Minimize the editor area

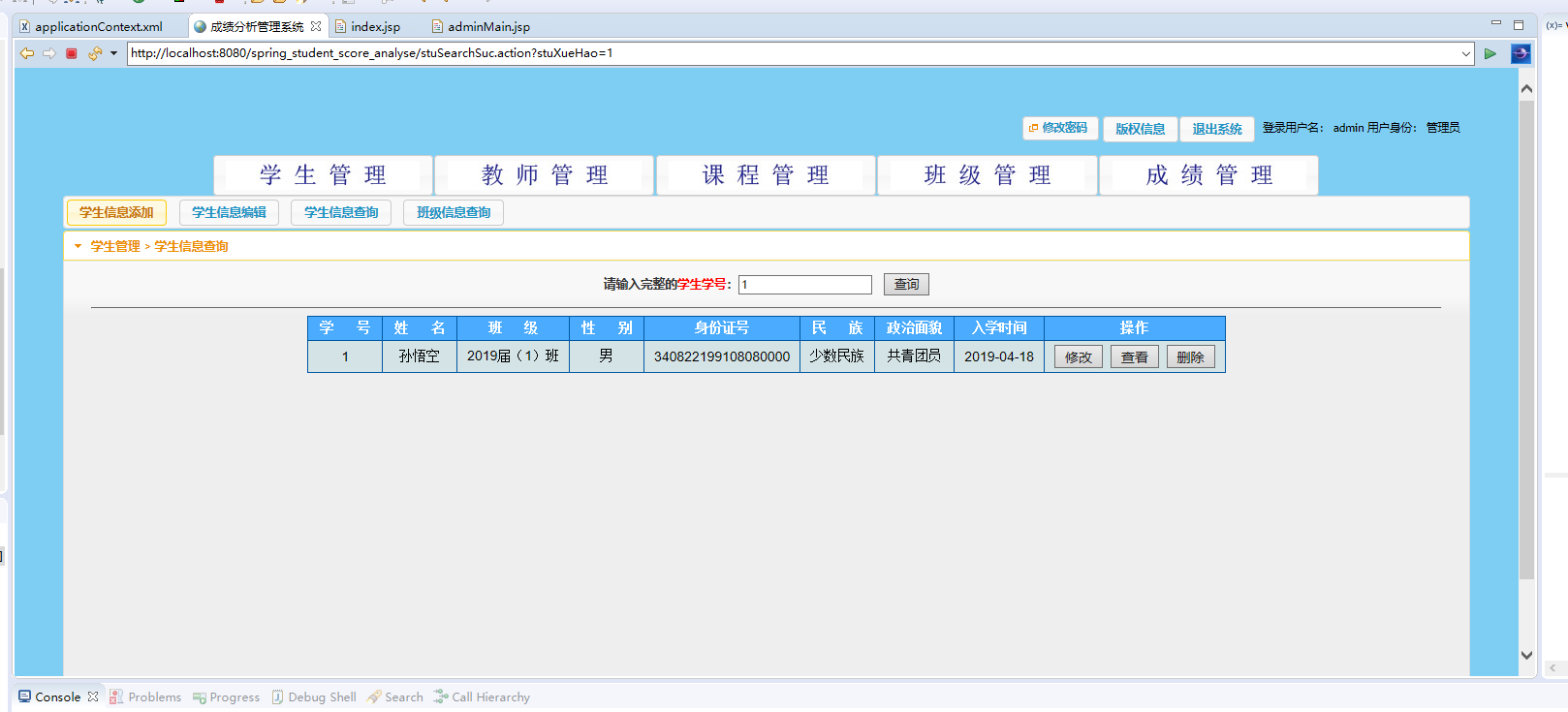click(x=1496, y=23)
